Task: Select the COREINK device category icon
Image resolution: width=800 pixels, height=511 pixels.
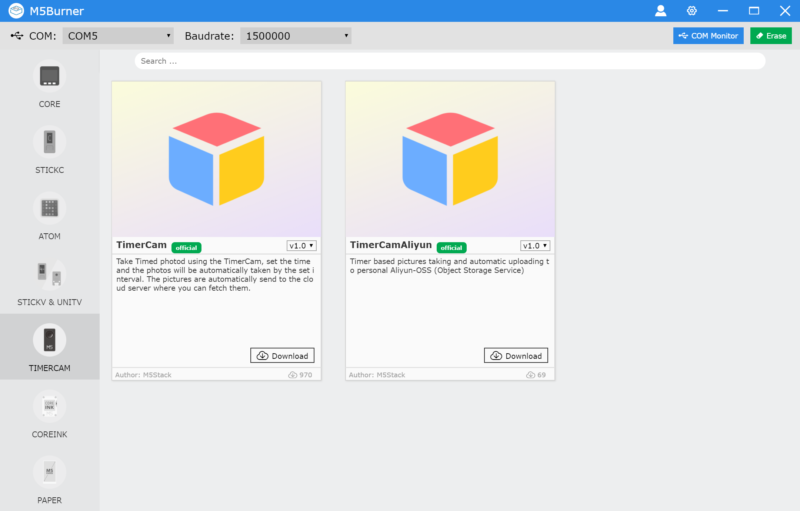Action: pyautogui.click(x=49, y=406)
